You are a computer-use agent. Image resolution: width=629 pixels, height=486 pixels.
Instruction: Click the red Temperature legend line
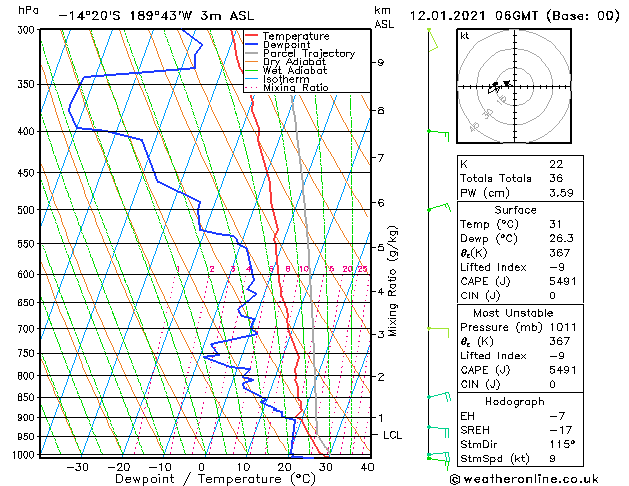point(251,36)
